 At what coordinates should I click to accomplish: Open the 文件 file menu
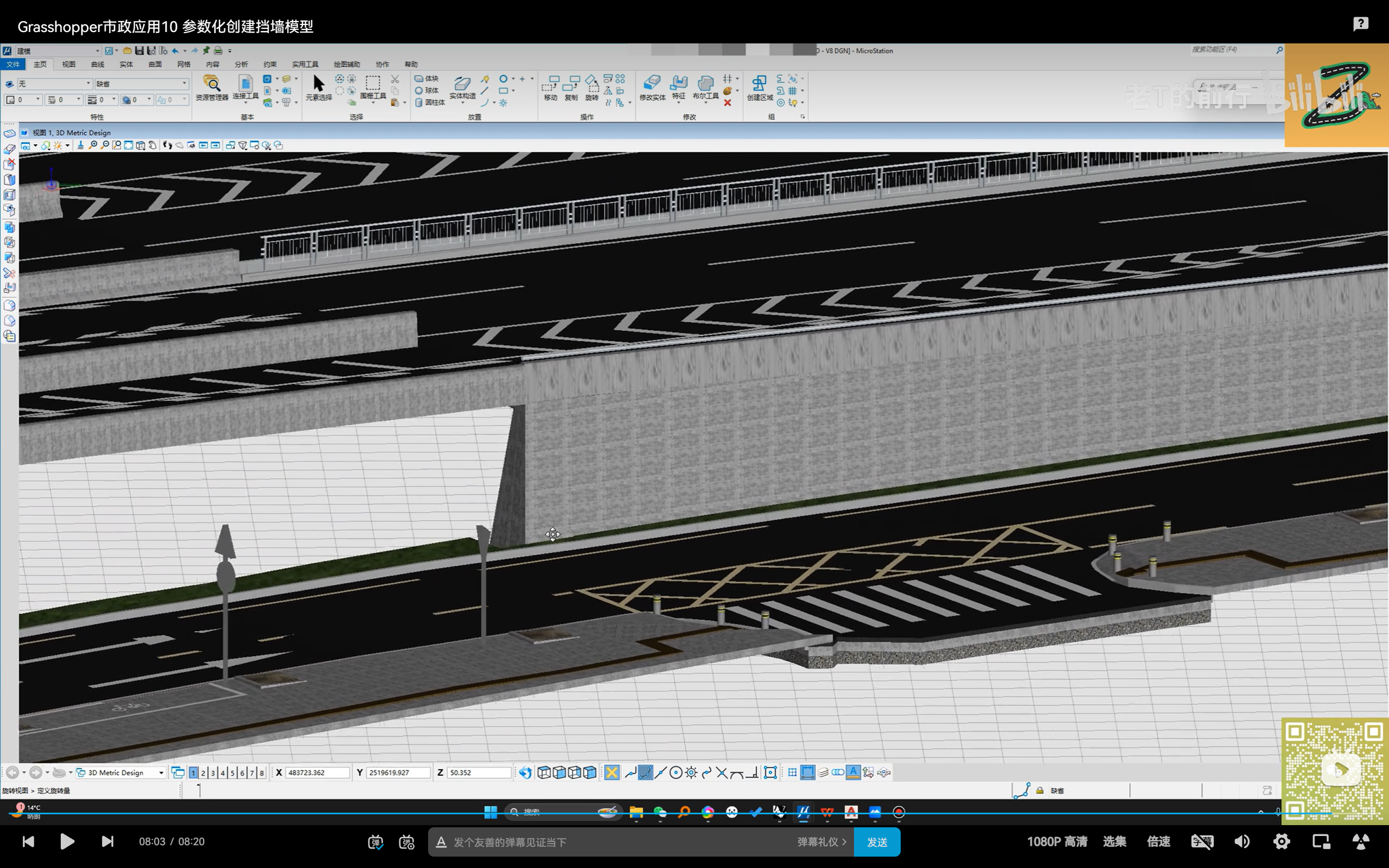pyautogui.click(x=12, y=65)
